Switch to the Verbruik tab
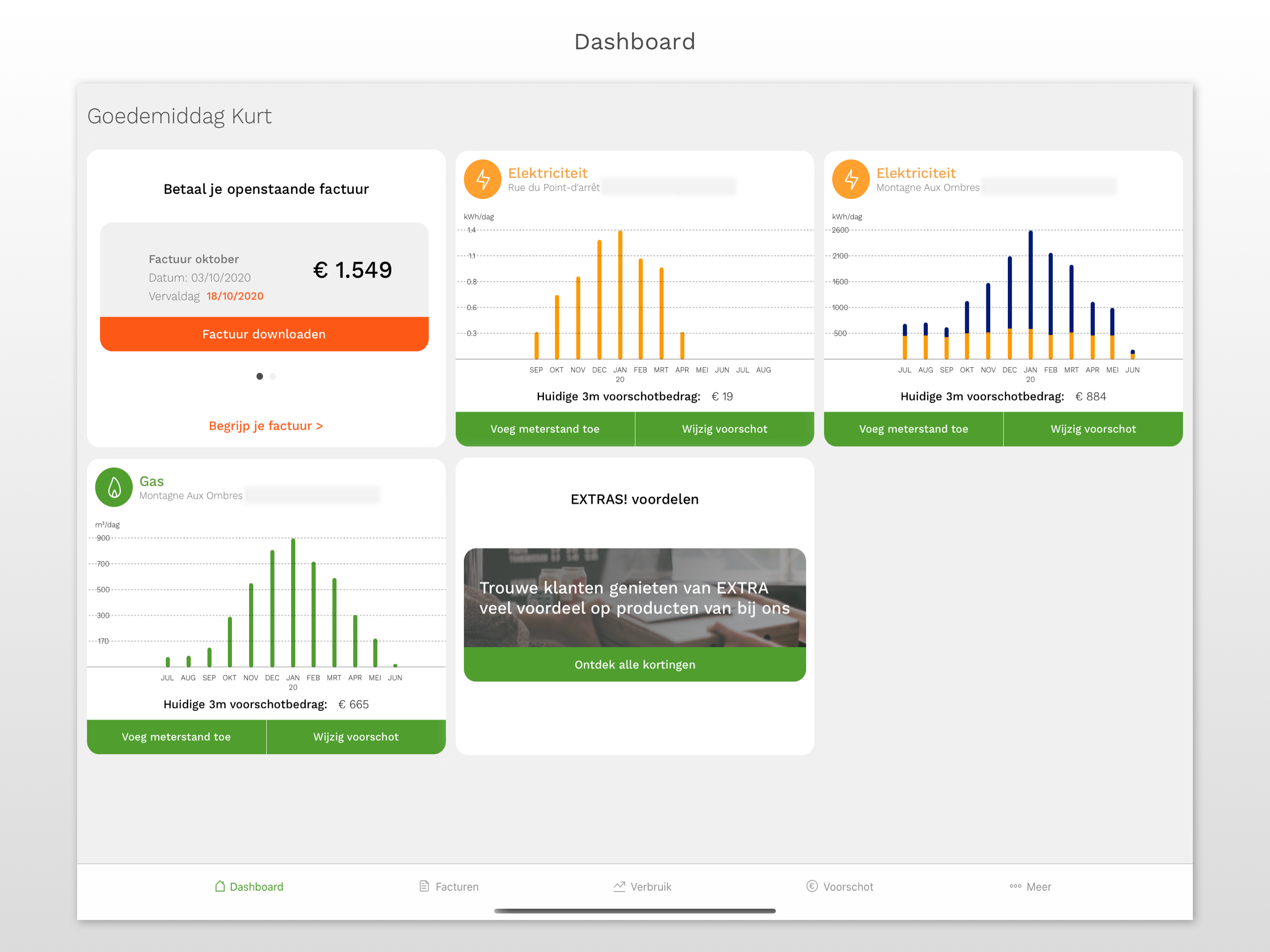 [x=650, y=886]
